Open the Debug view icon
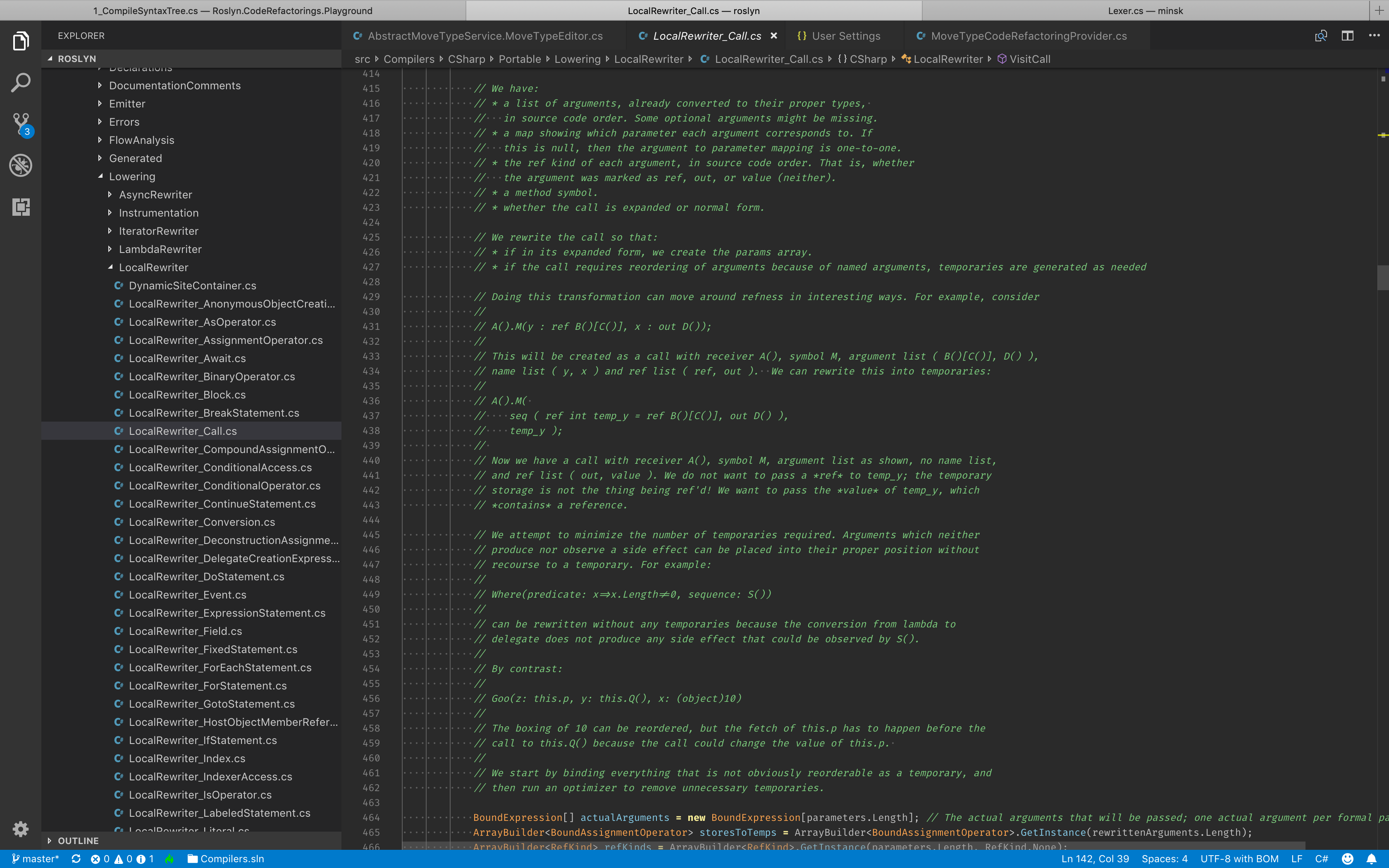 coord(21,165)
